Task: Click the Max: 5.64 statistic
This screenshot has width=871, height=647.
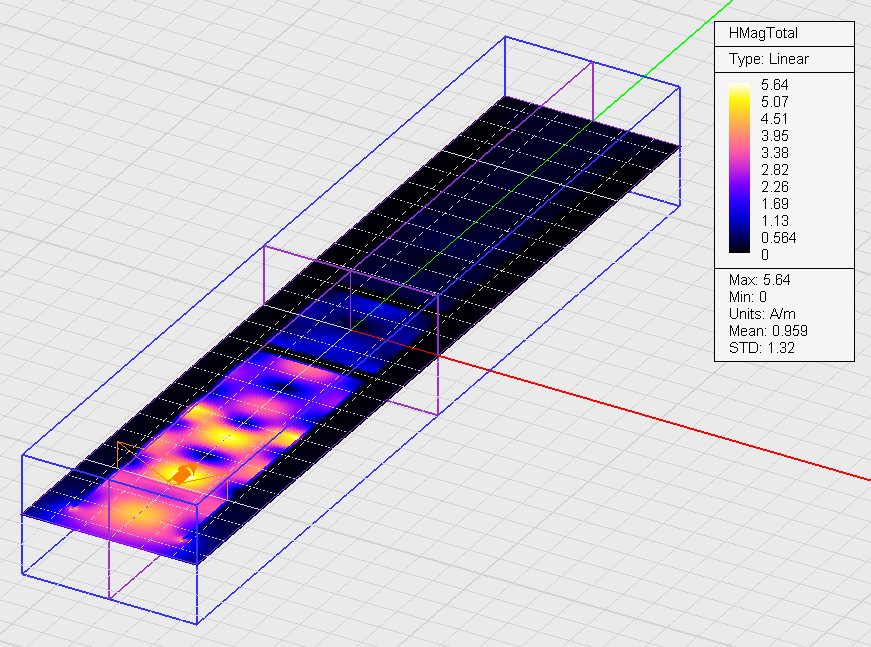Action: tap(760, 280)
